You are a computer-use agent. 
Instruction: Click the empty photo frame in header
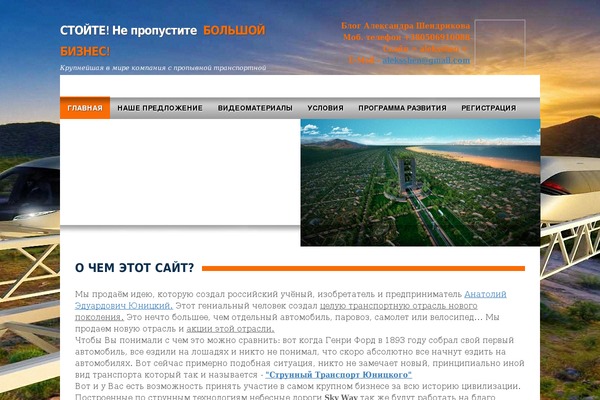point(500,44)
